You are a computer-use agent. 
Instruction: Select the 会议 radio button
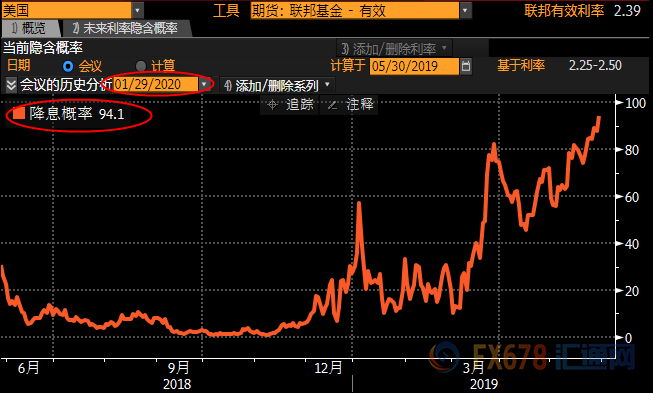click(68, 66)
